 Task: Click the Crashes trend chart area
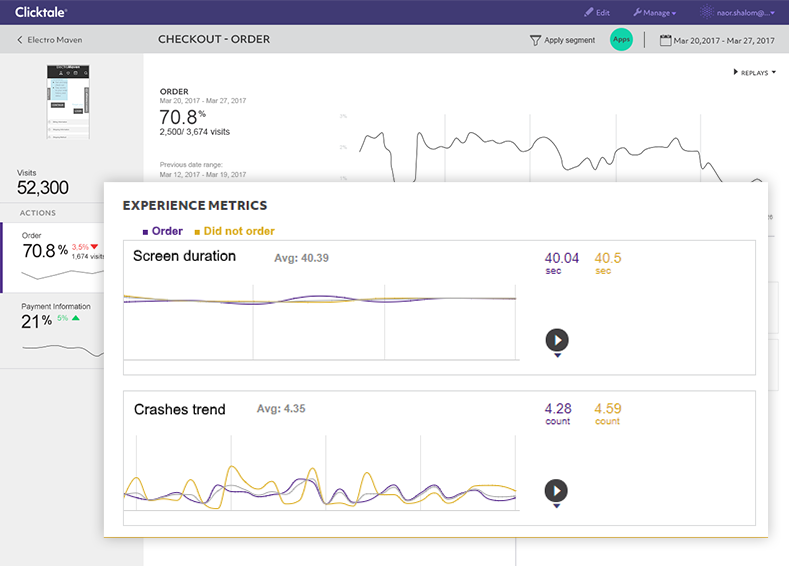click(320, 485)
